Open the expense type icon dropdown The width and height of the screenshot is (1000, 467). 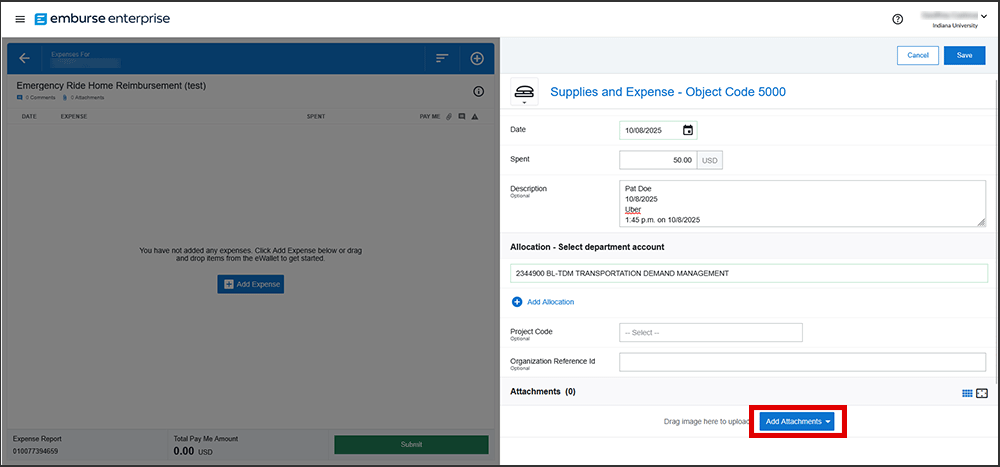(x=524, y=93)
